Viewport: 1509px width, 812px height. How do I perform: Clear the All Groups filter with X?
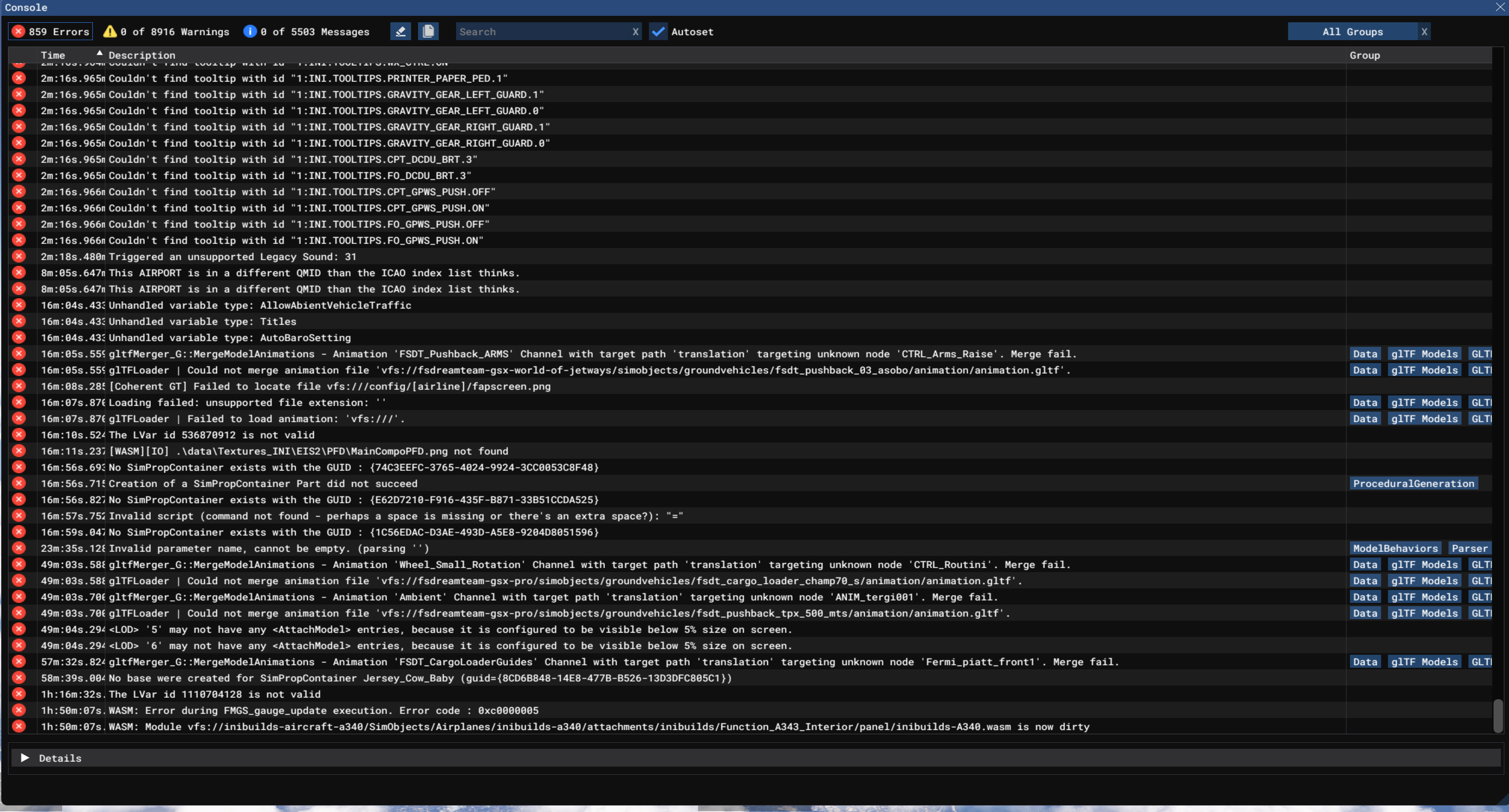pos(1424,32)
